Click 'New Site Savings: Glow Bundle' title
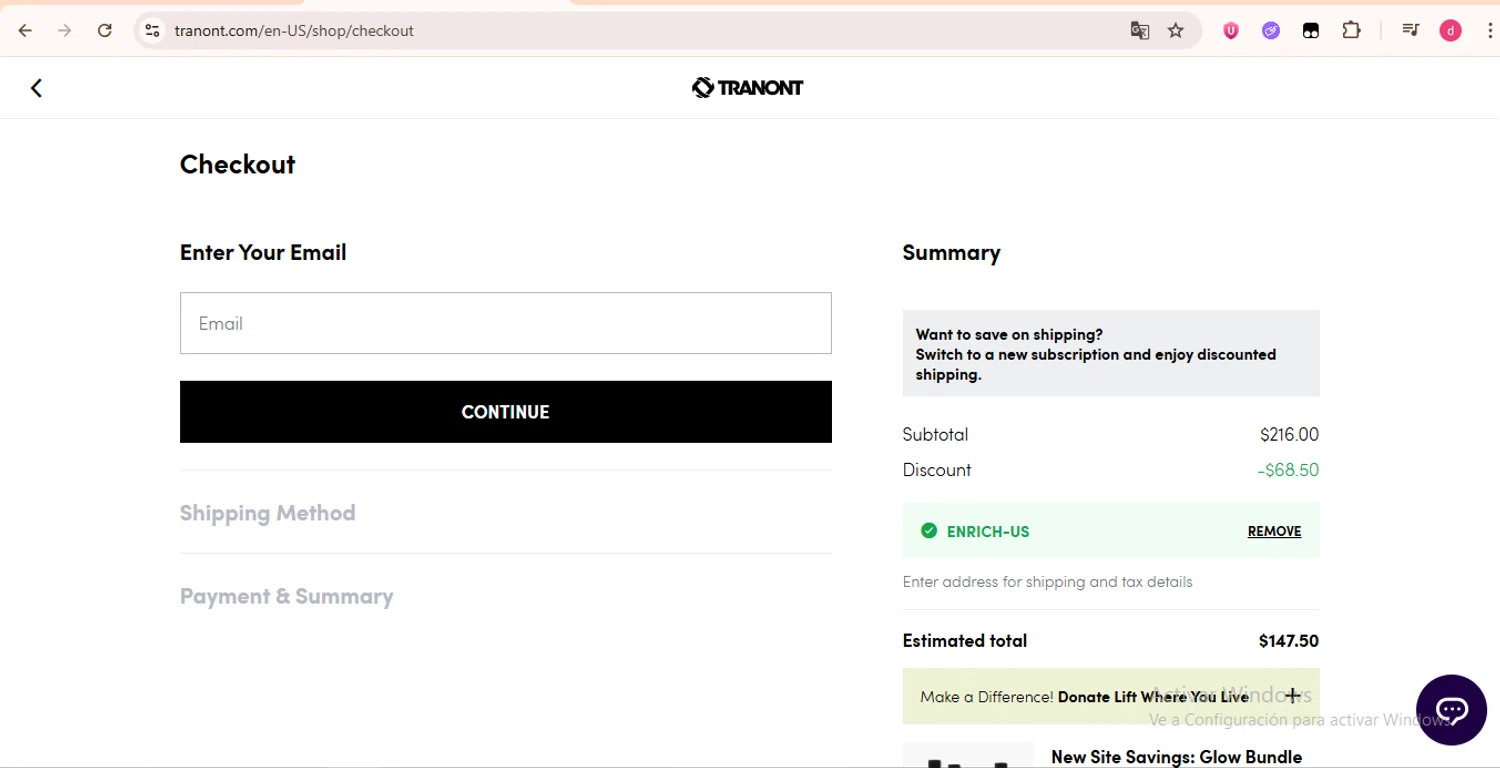The width and height of the screenshot is (1500, 768). [x=1176, y=757]
